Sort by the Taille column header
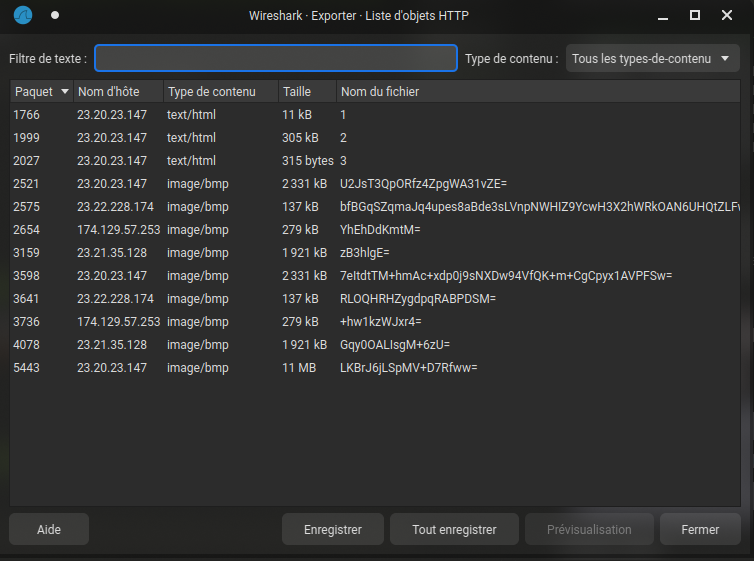The height and width of the screenshot is (561, 754). point(307,91)
